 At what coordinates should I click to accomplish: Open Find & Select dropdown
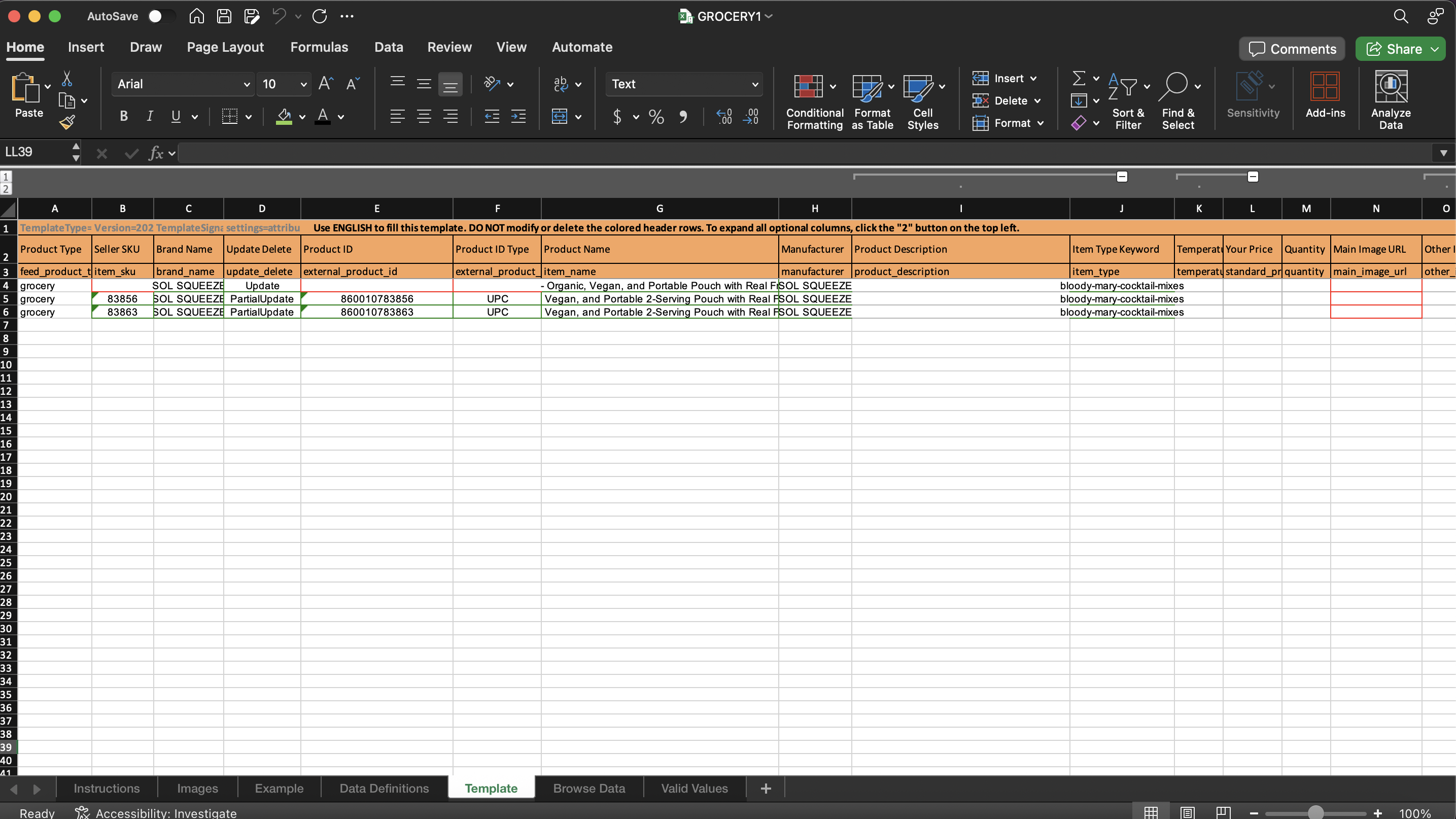tap(1198, 86)
